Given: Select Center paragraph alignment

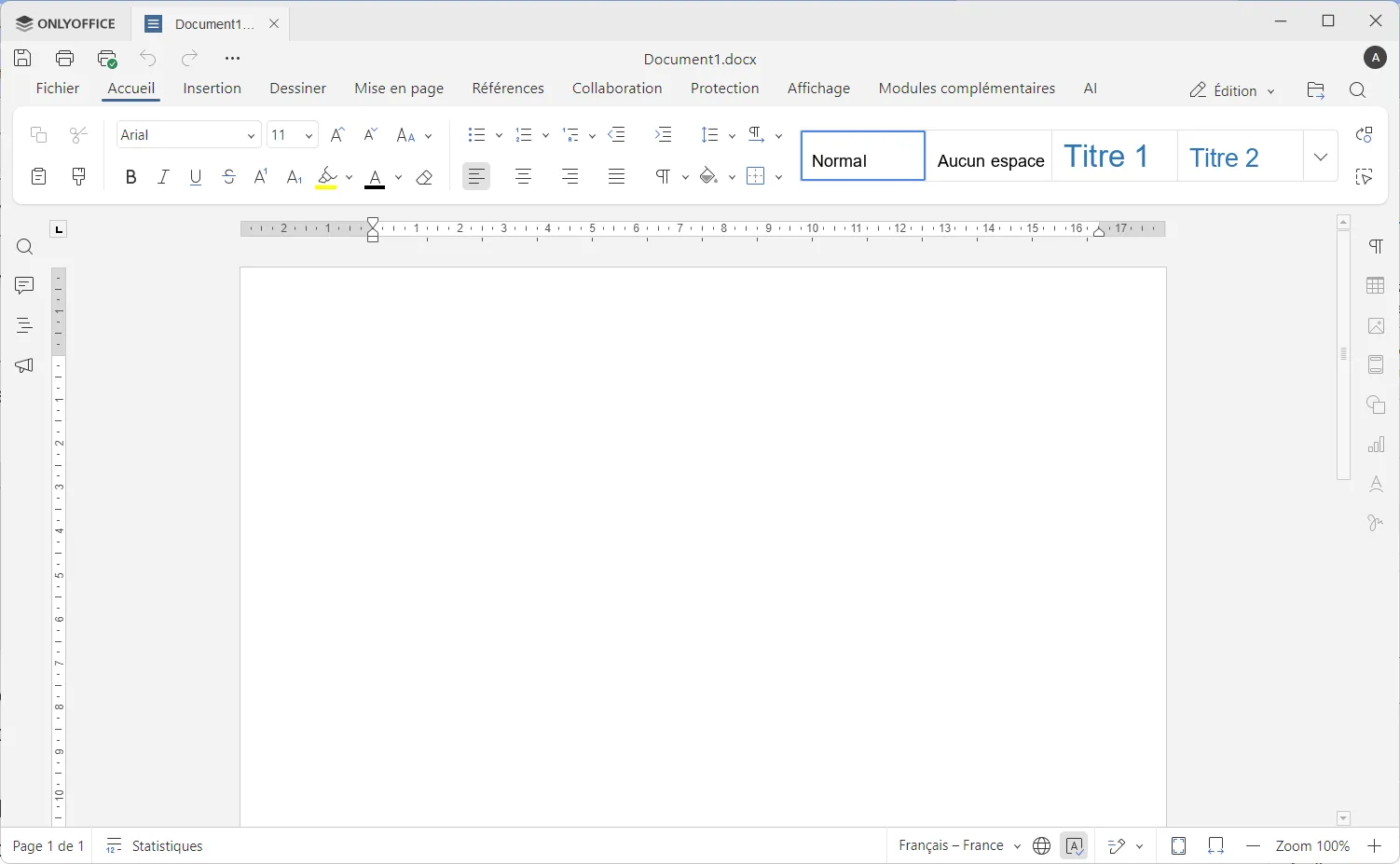Looking at the screenshot, I should pos(524,176).
